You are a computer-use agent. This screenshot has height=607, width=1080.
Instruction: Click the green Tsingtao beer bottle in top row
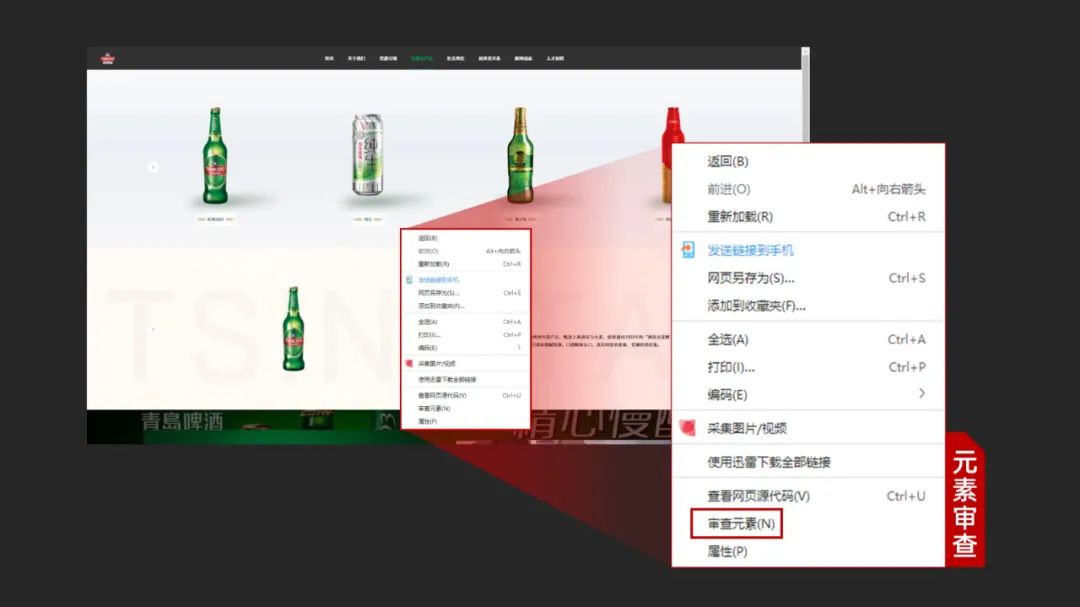point(215,155)
